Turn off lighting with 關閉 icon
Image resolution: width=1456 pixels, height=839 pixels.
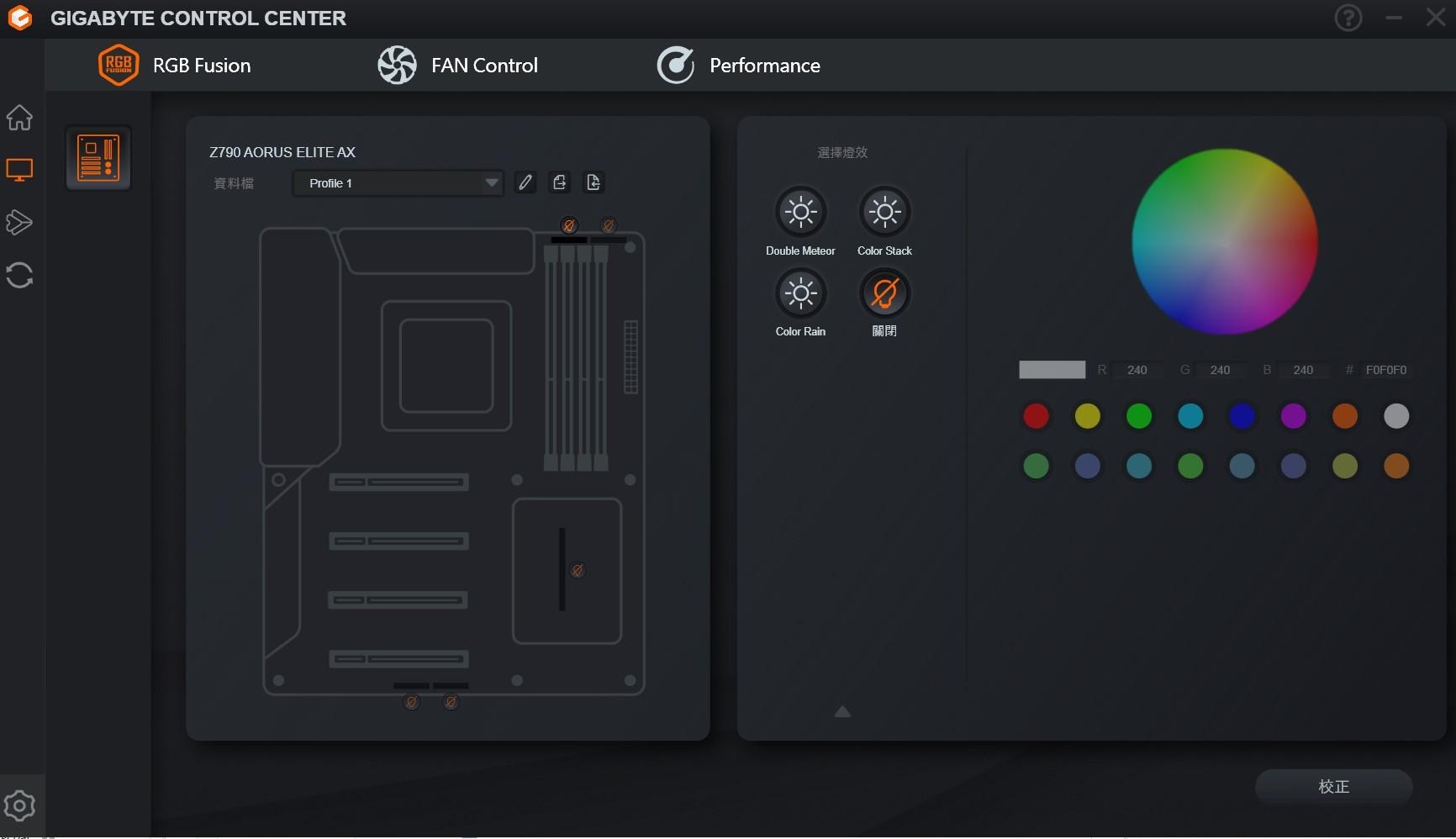tap(884, 293)
